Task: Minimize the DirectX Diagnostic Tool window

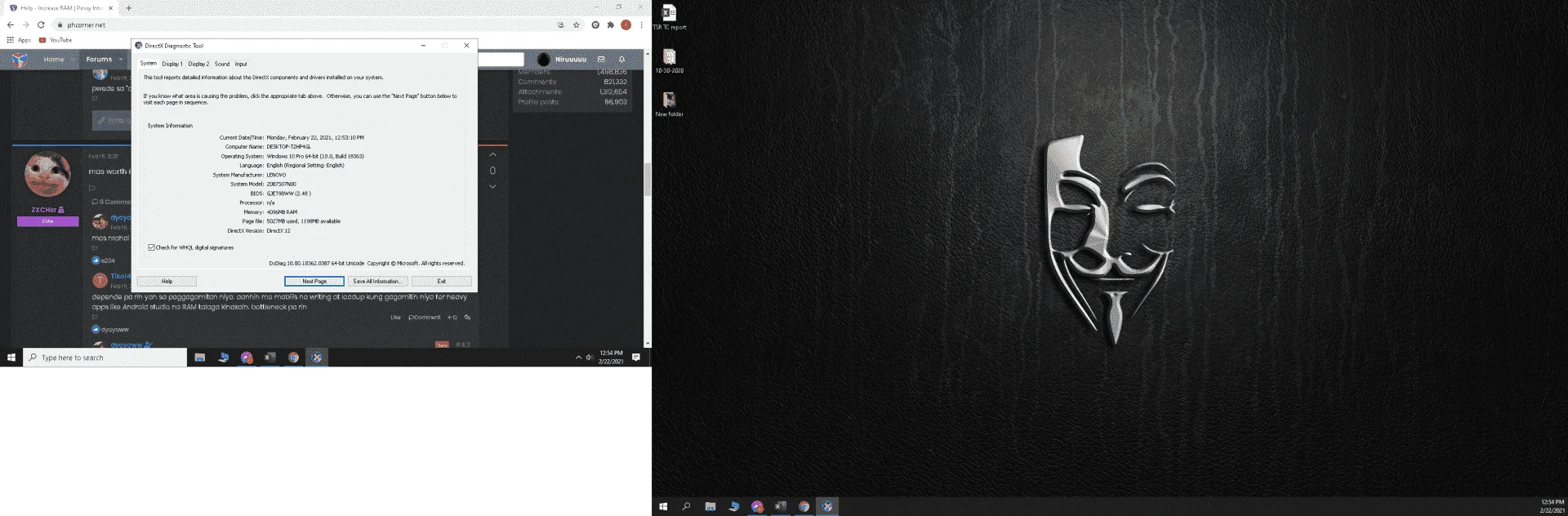Action: [x=423, y=46]
